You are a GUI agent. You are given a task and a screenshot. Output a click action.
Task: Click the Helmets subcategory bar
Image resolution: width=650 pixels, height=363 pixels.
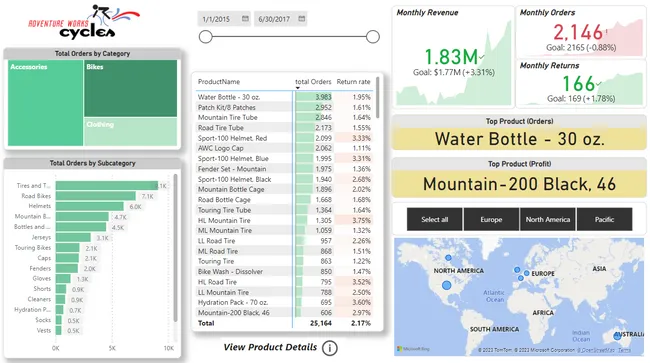pyautogui.click(x=90, y=206)
